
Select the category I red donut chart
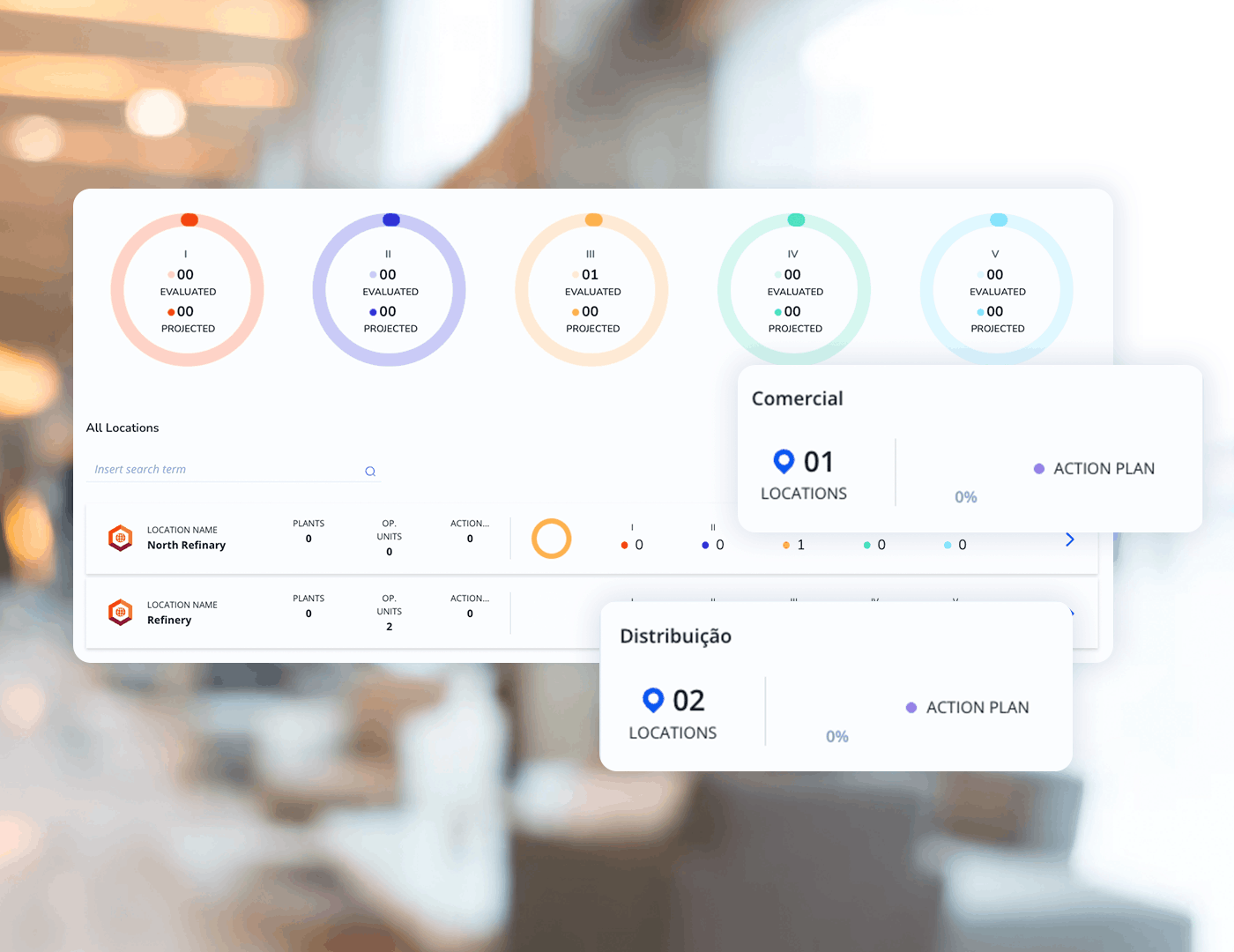[187, 290]
